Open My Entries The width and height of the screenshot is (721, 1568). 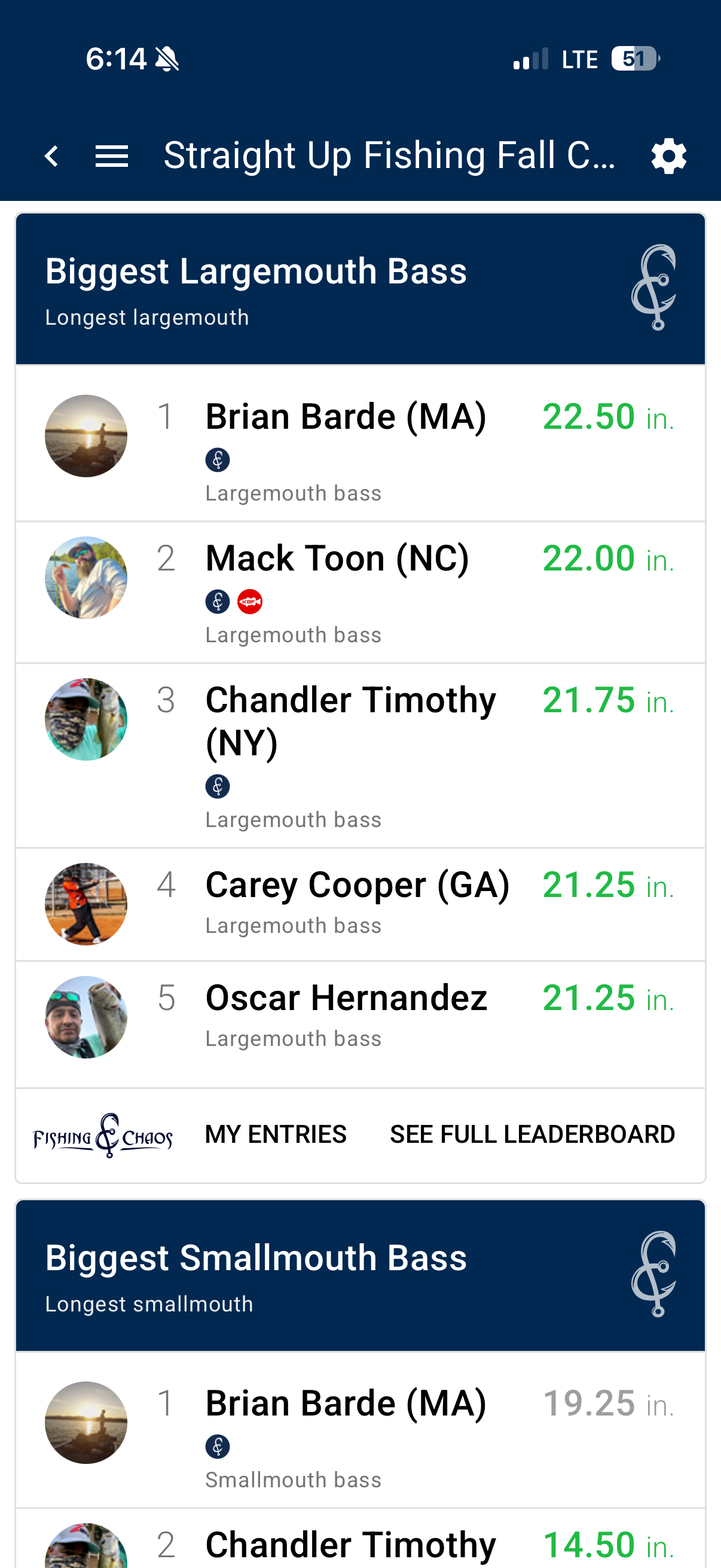[276, 1134]
